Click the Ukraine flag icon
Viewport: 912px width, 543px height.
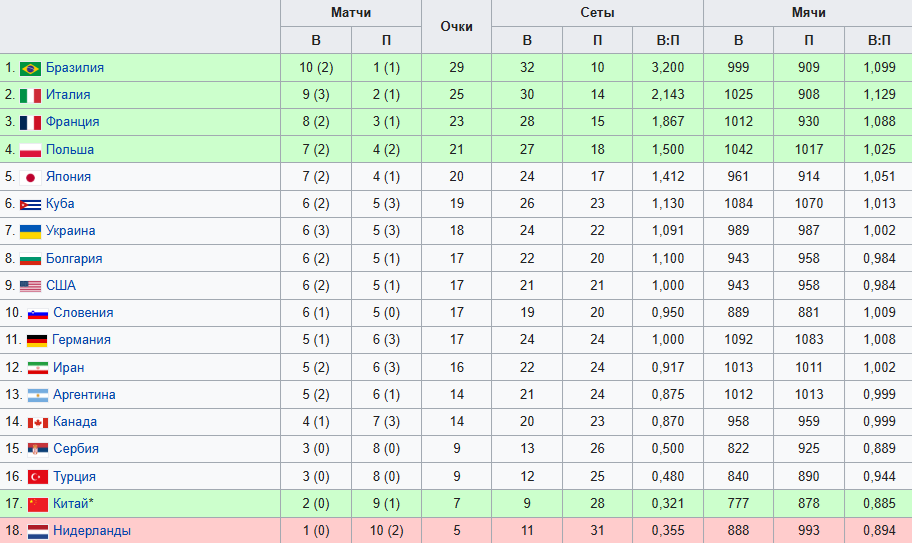coord(30,231)
